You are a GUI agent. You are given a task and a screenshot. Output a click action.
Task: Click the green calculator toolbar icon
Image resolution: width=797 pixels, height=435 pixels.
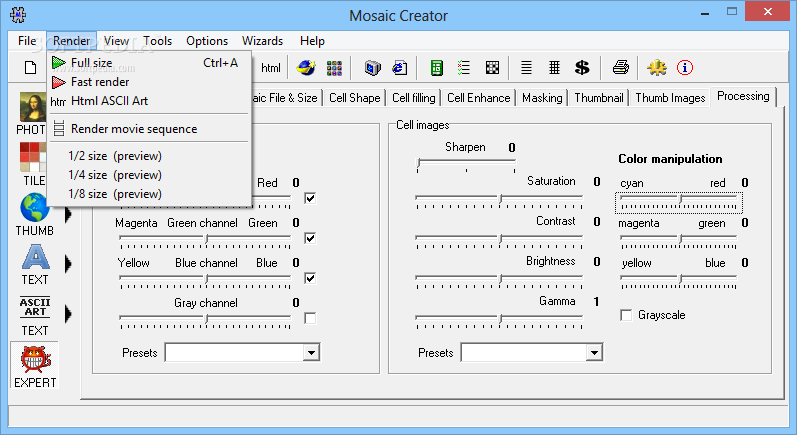pyautogui.click(x=437, y=68)
